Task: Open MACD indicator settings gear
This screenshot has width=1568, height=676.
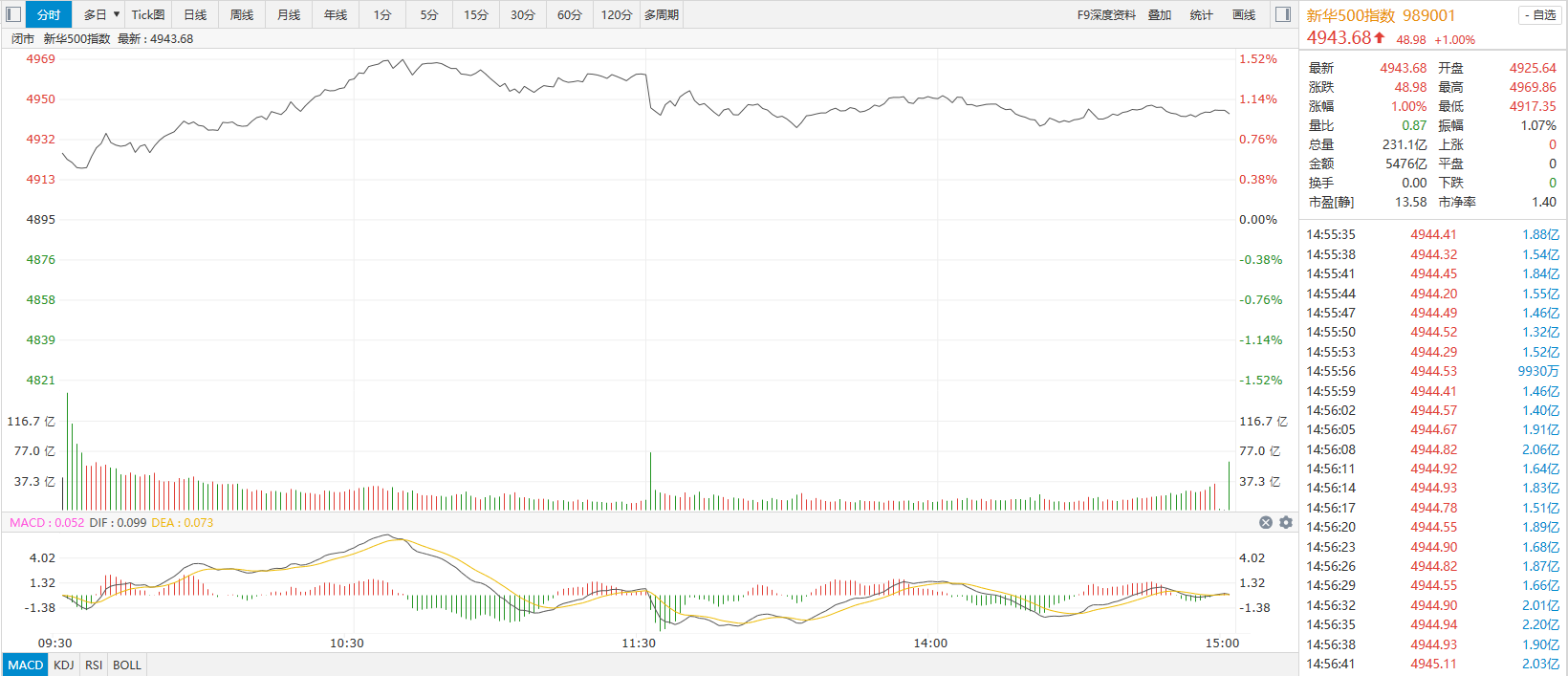Action: click(1286, 522)
